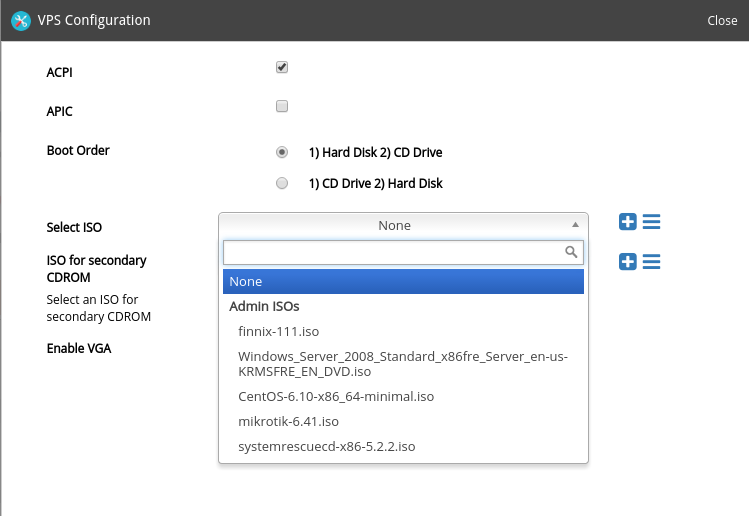The image size is (749, 516).
Task: Click the Select ISO label
Action: (x=74, y=227)
